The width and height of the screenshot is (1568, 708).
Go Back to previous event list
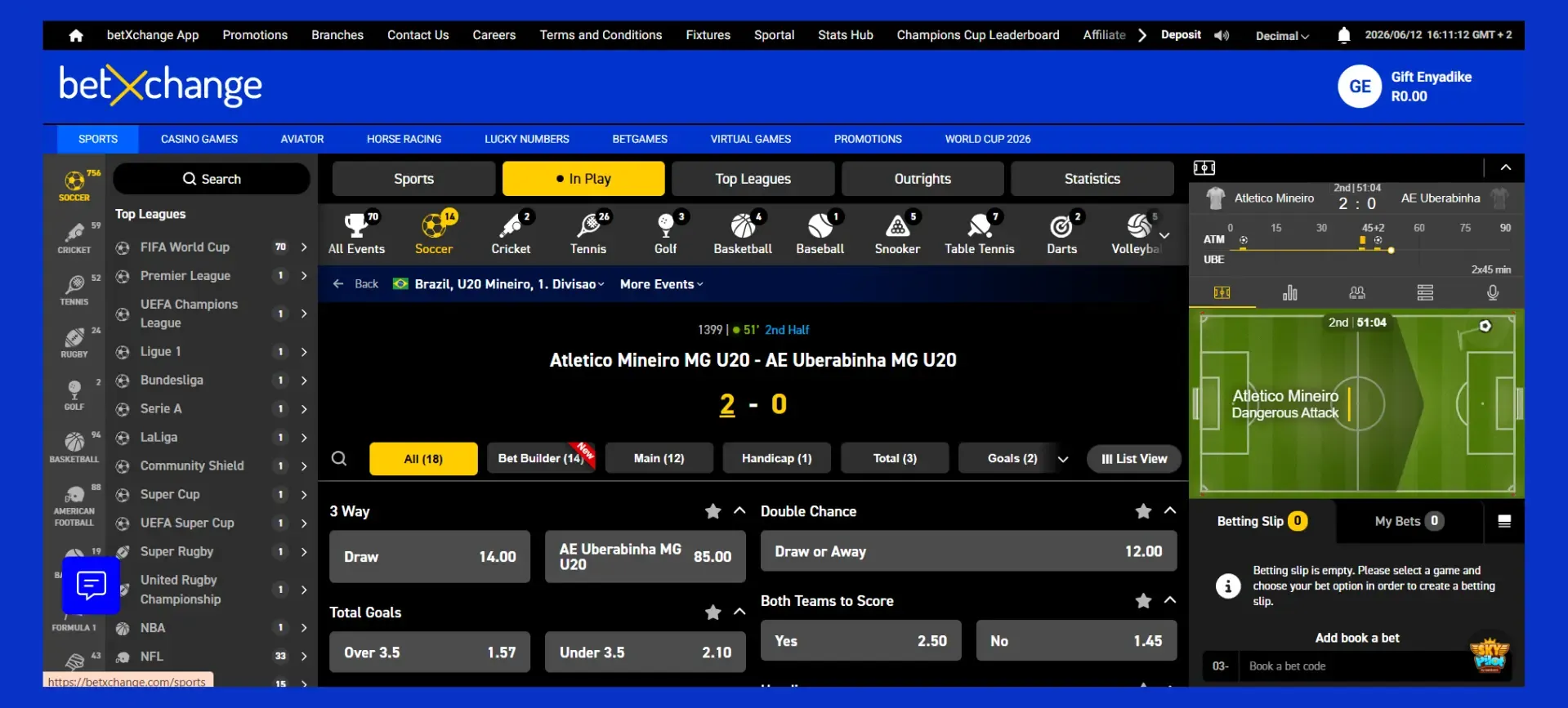(x=355, y=284)
